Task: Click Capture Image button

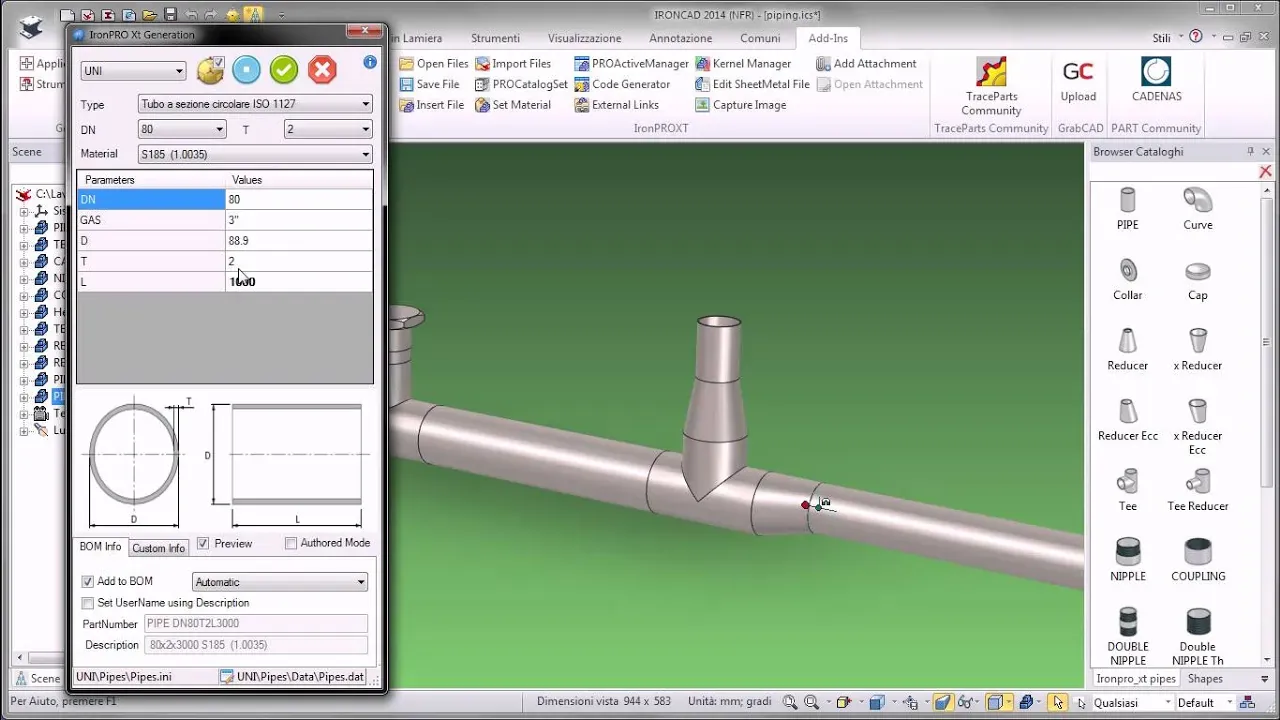Action: (741, 105)
